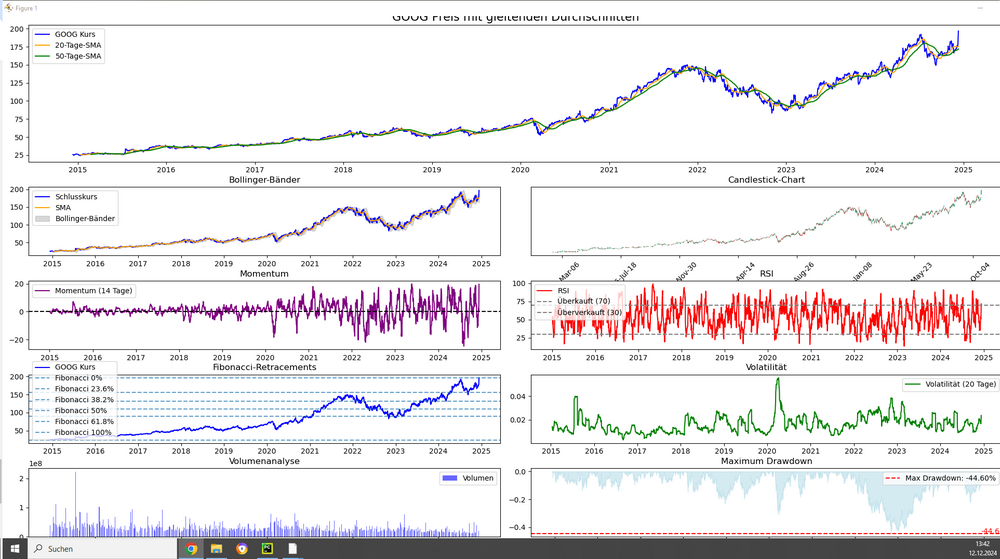This screenshot has height=559, width=1000.
Task: Click the 20-Tage-SMA legend entry
Action: 68,45
